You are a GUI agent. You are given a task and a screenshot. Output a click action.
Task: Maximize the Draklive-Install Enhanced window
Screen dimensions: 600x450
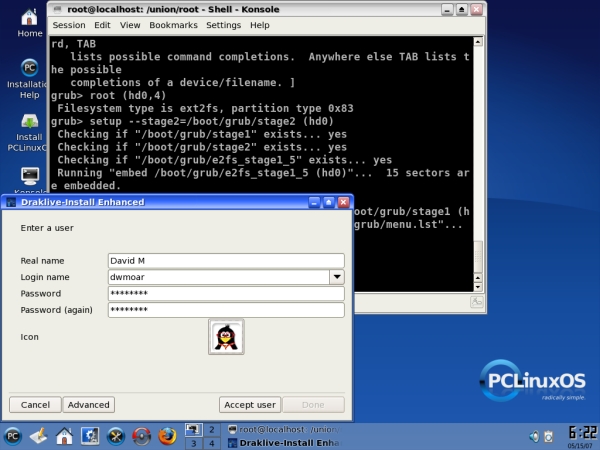329,202
